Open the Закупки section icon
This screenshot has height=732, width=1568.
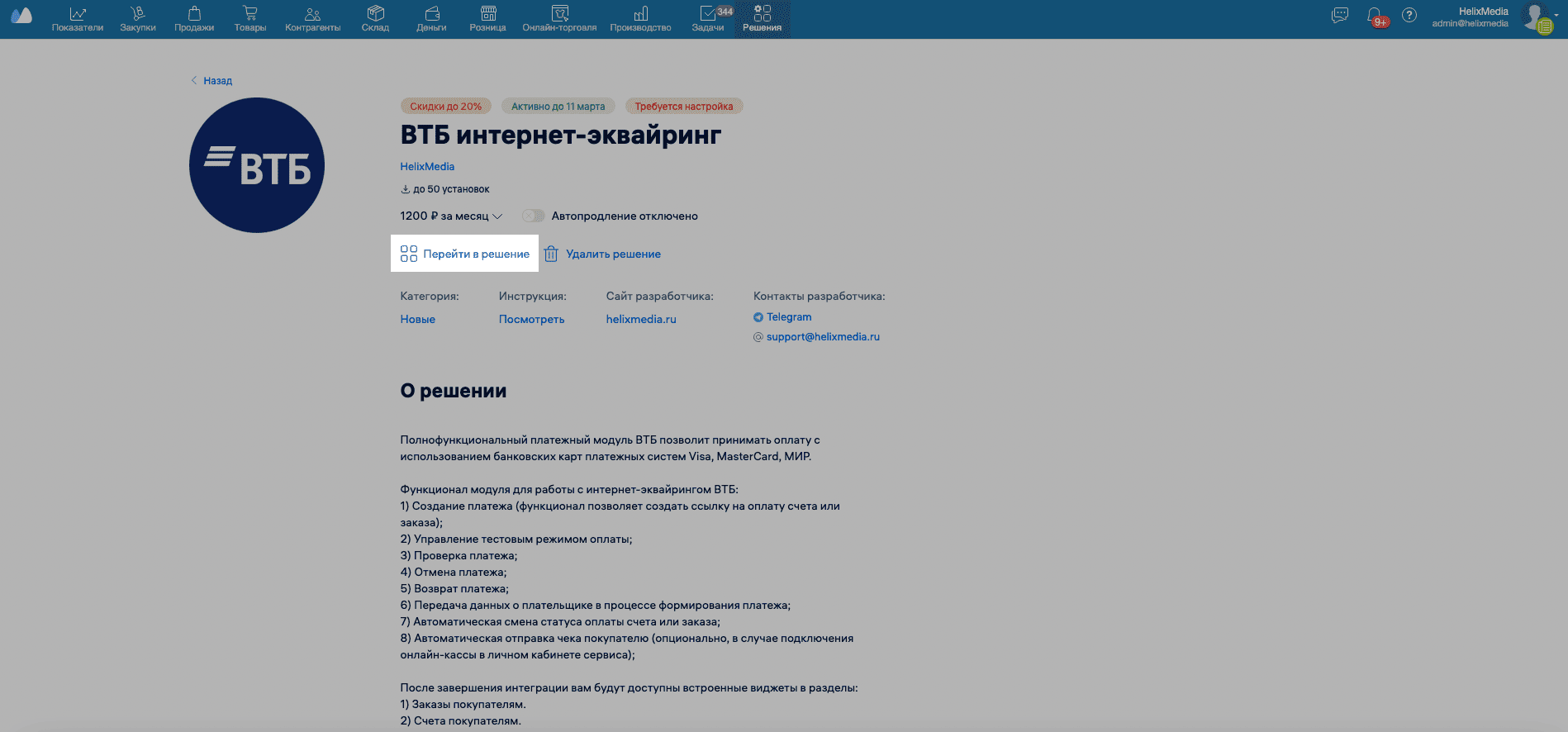pos(137,14)
